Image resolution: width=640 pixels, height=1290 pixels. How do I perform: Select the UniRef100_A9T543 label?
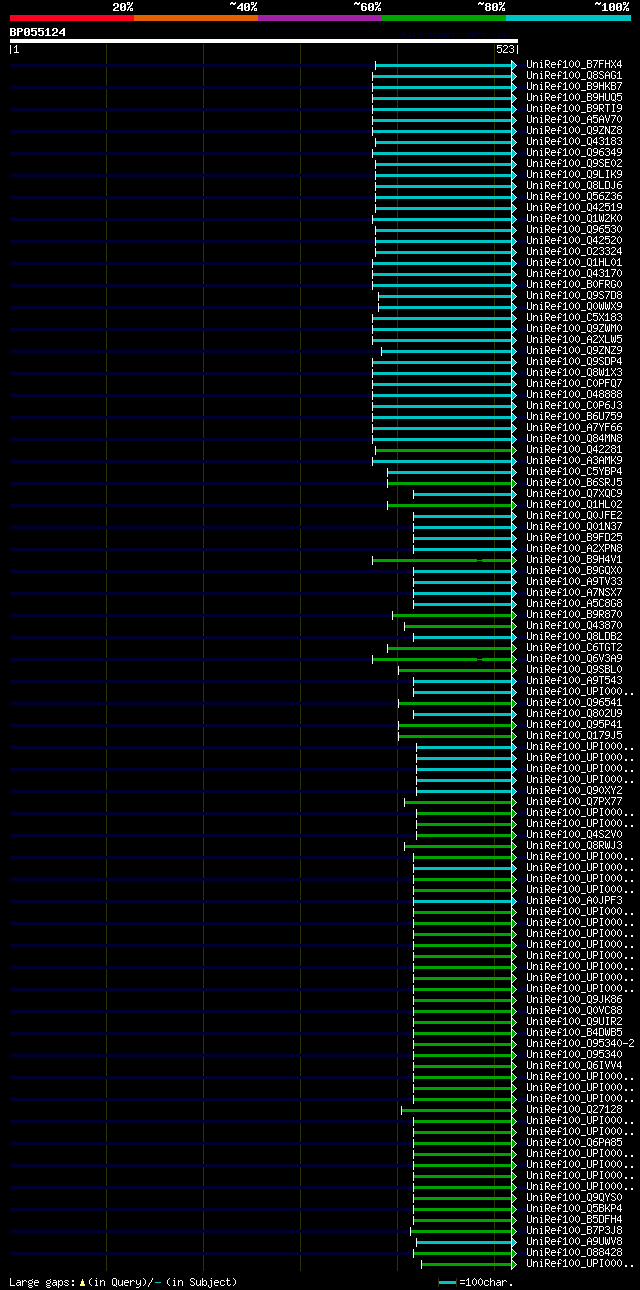[574, 680]
